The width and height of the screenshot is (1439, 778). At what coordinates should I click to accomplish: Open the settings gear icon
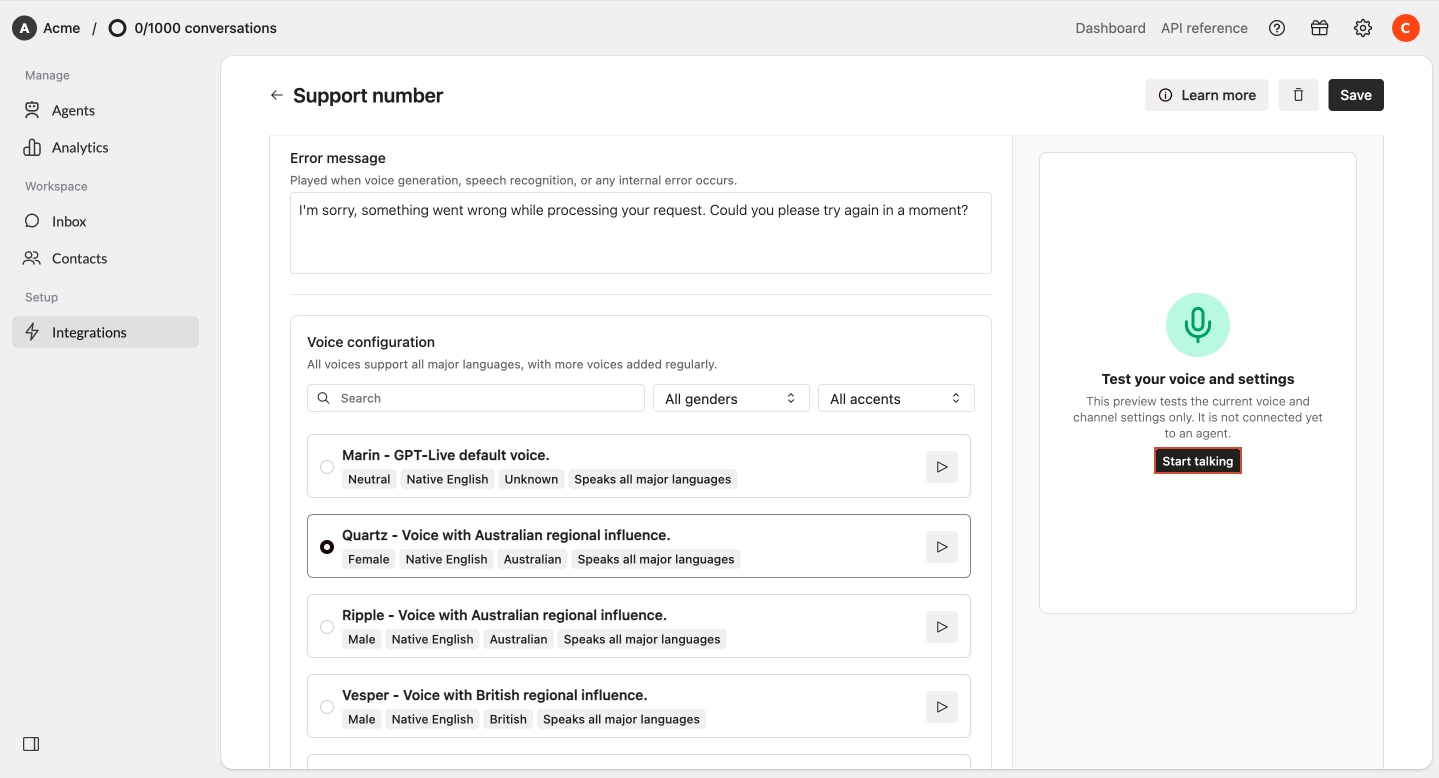[x=1363, y=28]
